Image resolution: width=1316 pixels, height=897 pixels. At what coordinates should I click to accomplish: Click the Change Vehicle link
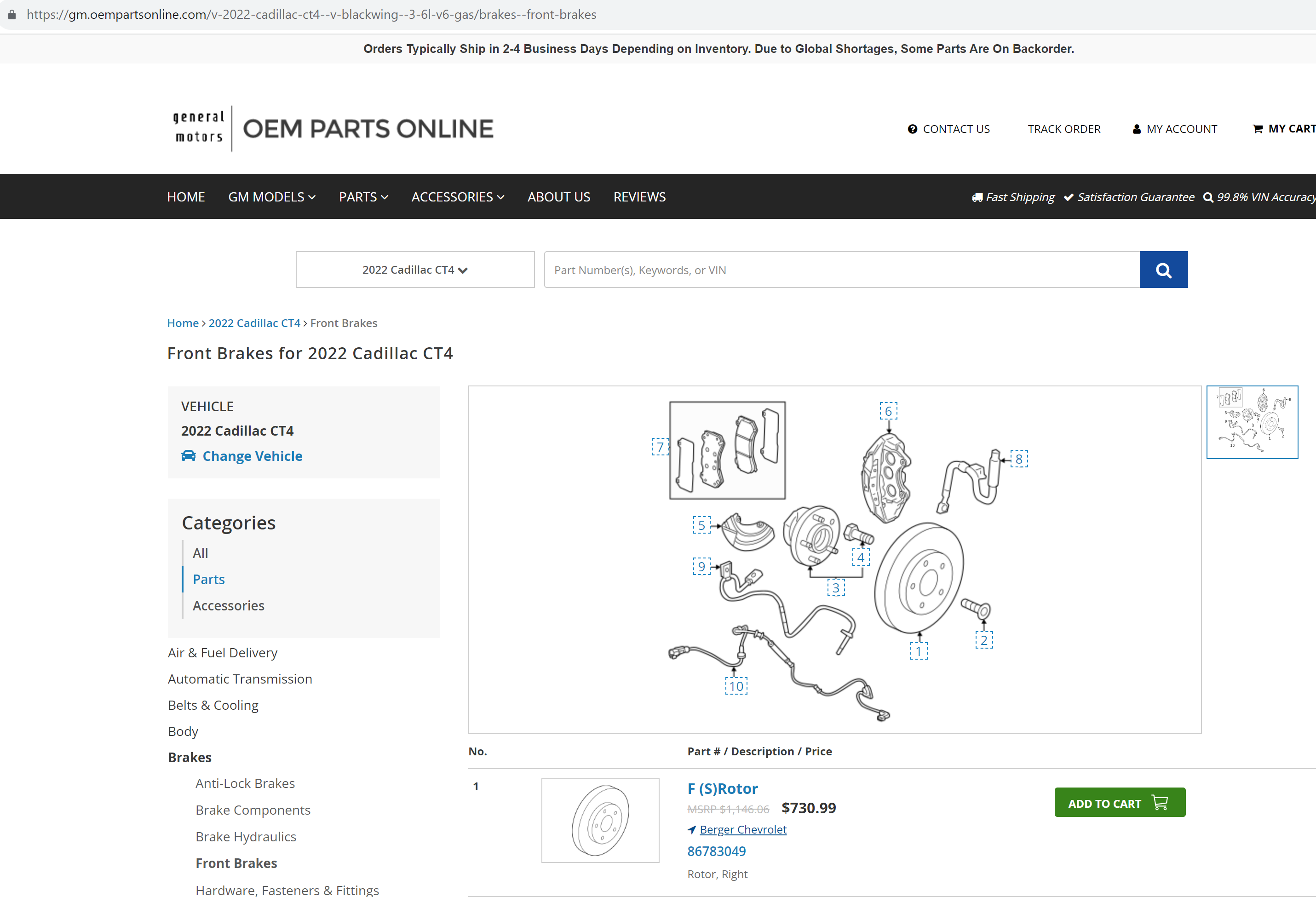point(252,456)
